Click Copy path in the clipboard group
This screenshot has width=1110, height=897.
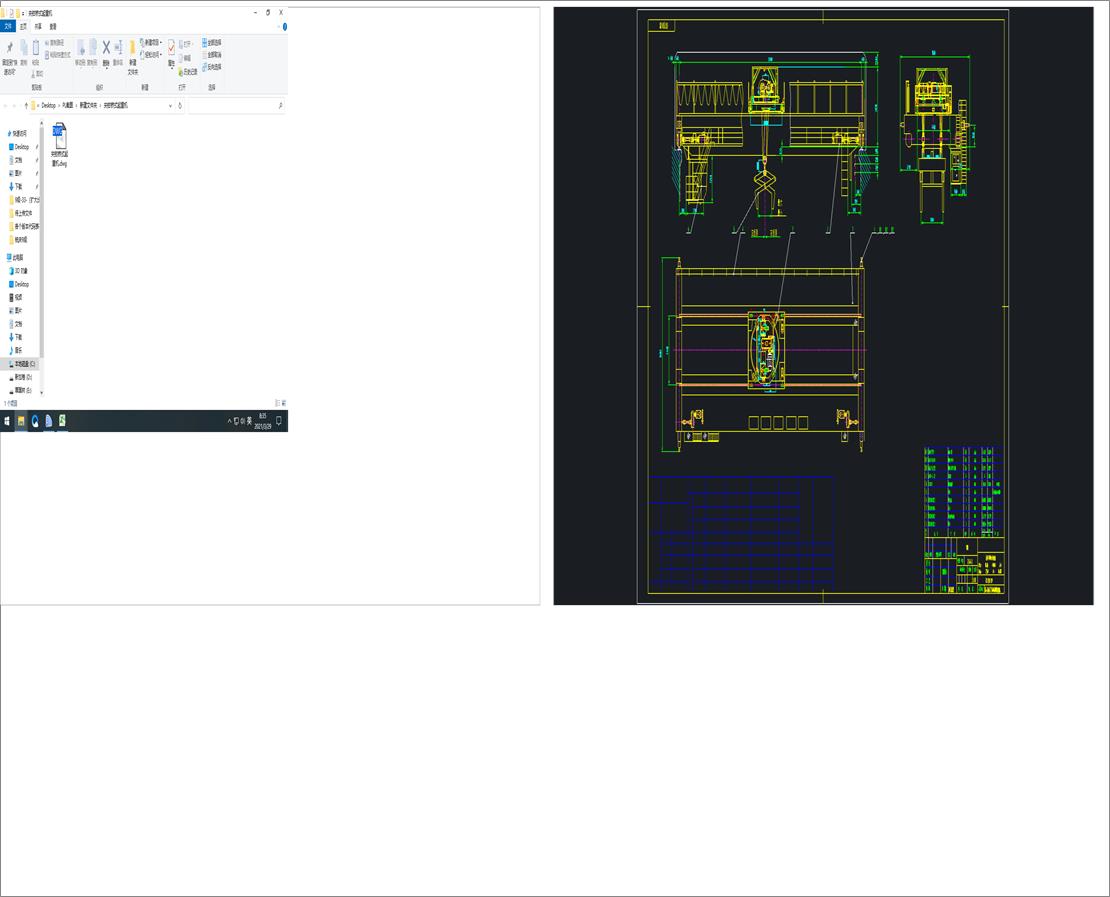55,42
